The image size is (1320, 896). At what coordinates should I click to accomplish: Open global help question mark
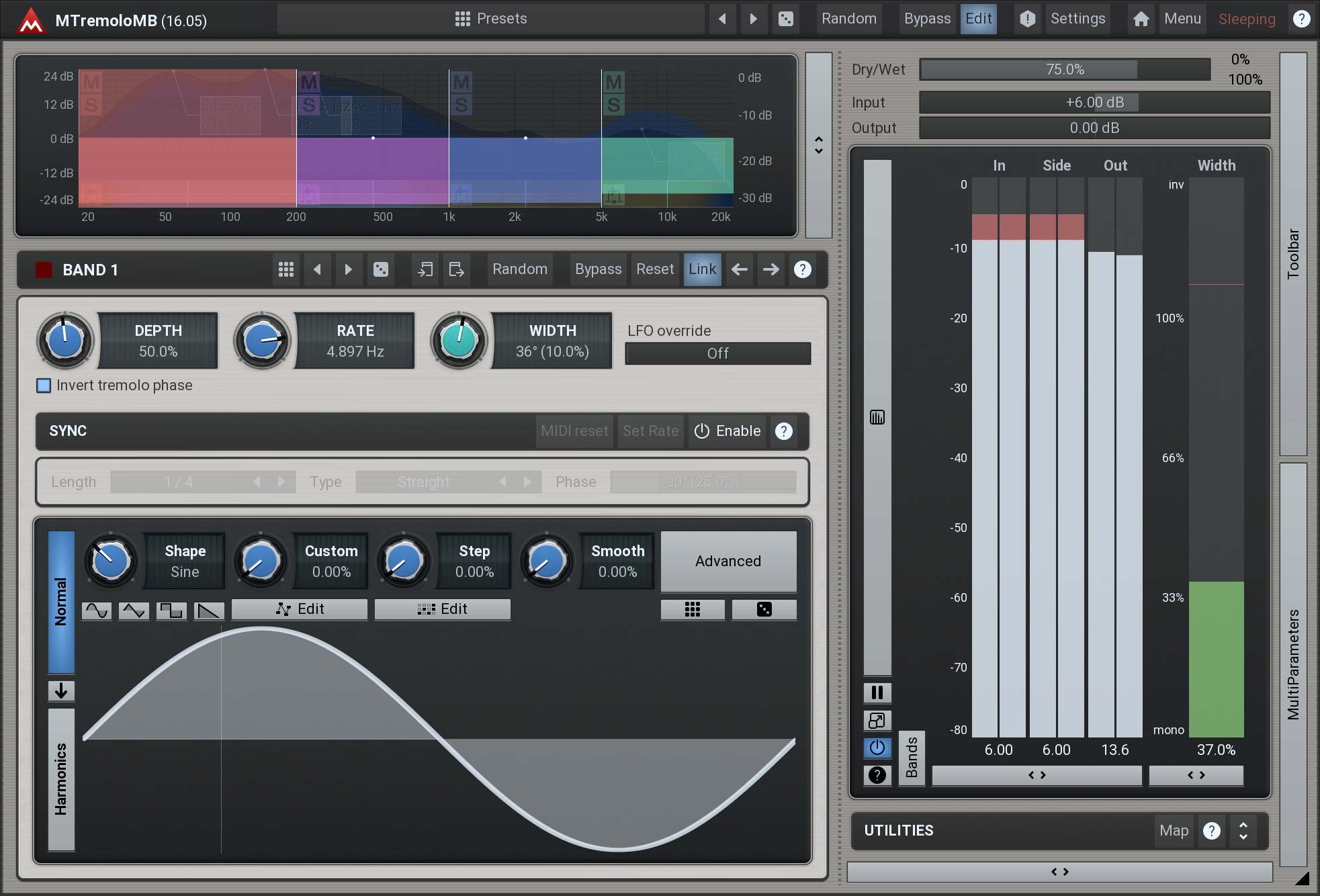pos(1301,19)
